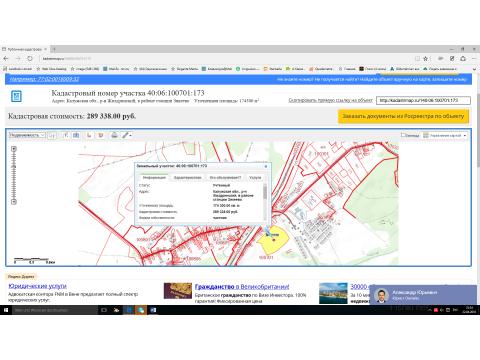Click the yellow highlighted land parcel on map

pos(273,241)
